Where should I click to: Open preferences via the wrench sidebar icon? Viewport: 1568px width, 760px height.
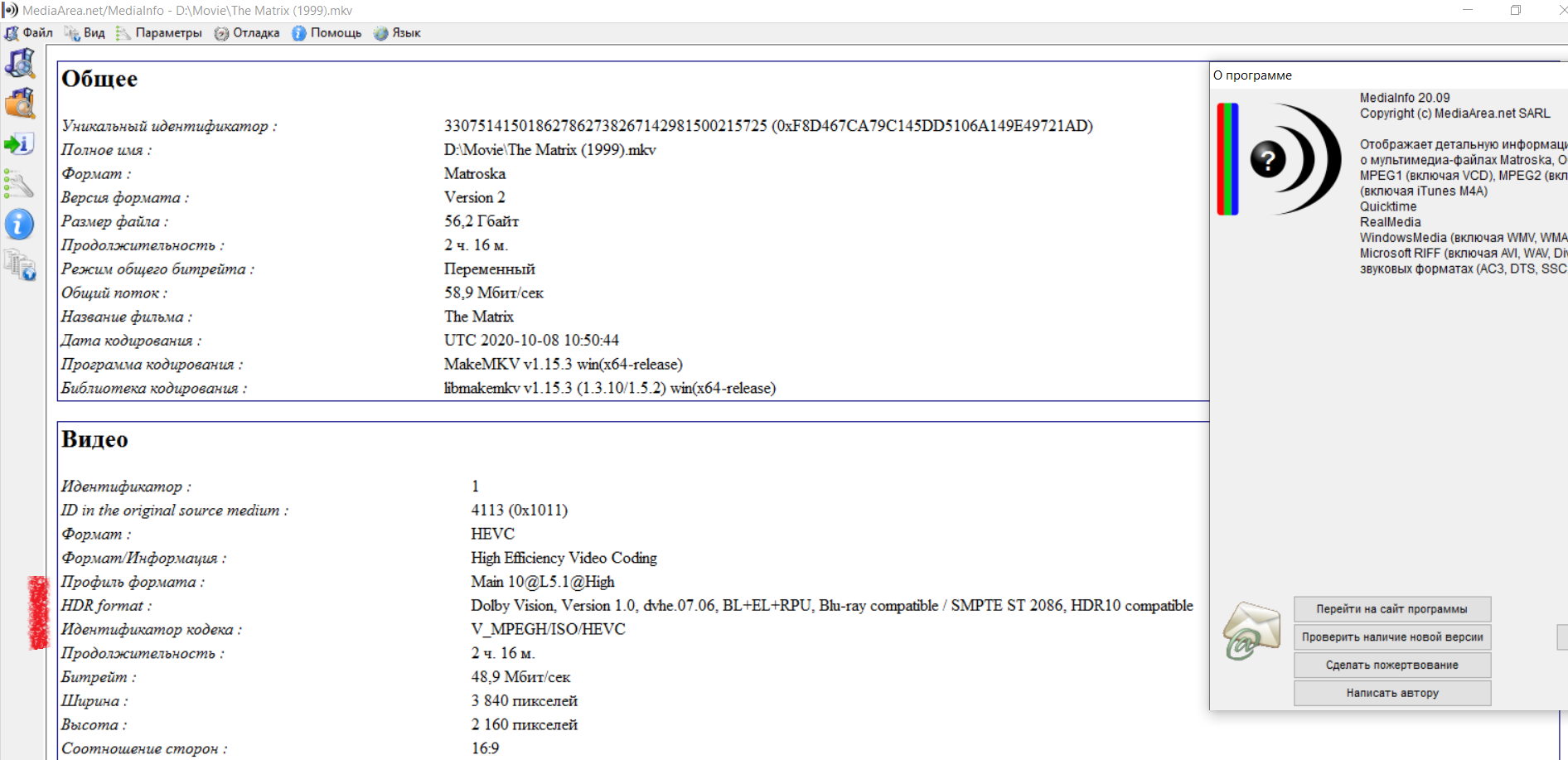click(x=20, y=184)
